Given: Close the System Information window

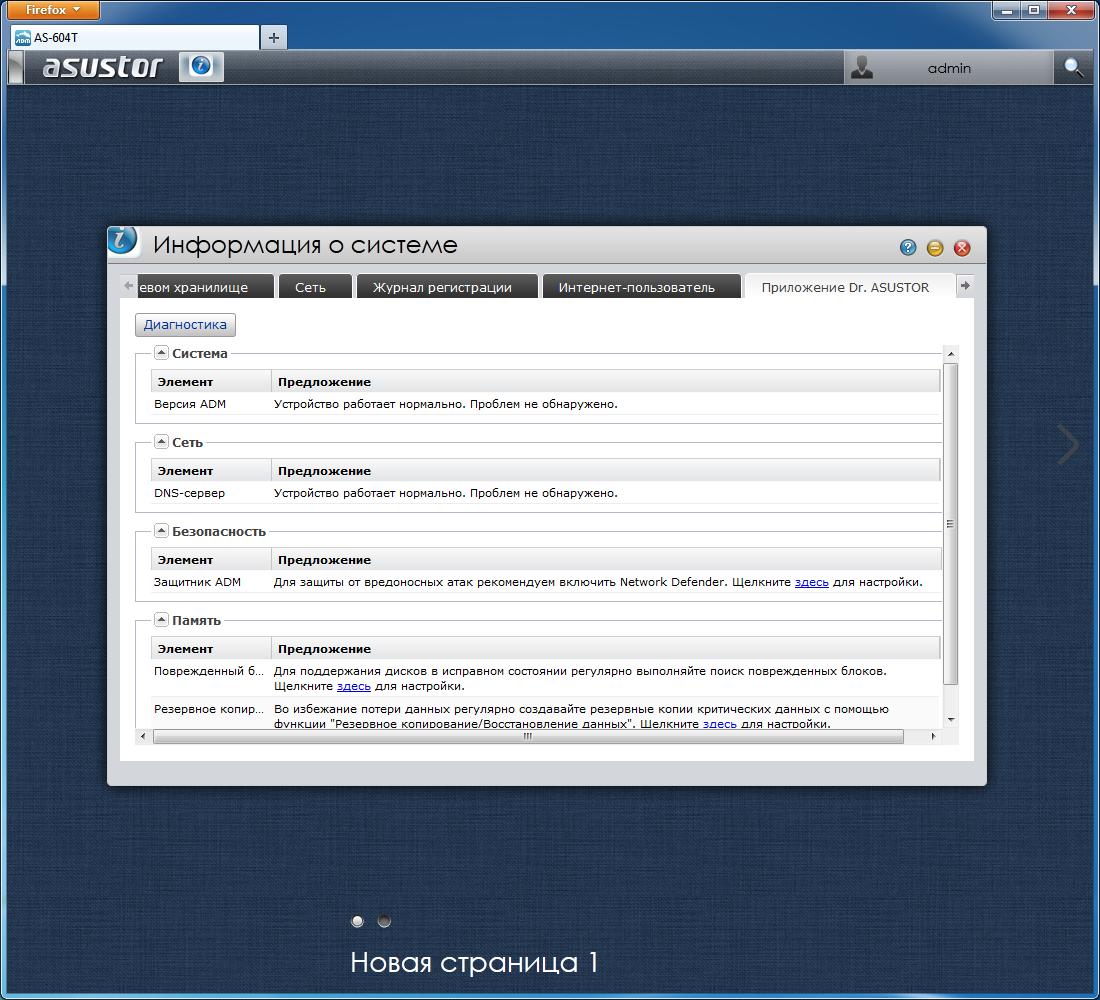Looking at the screenshot, I should 962,247.
